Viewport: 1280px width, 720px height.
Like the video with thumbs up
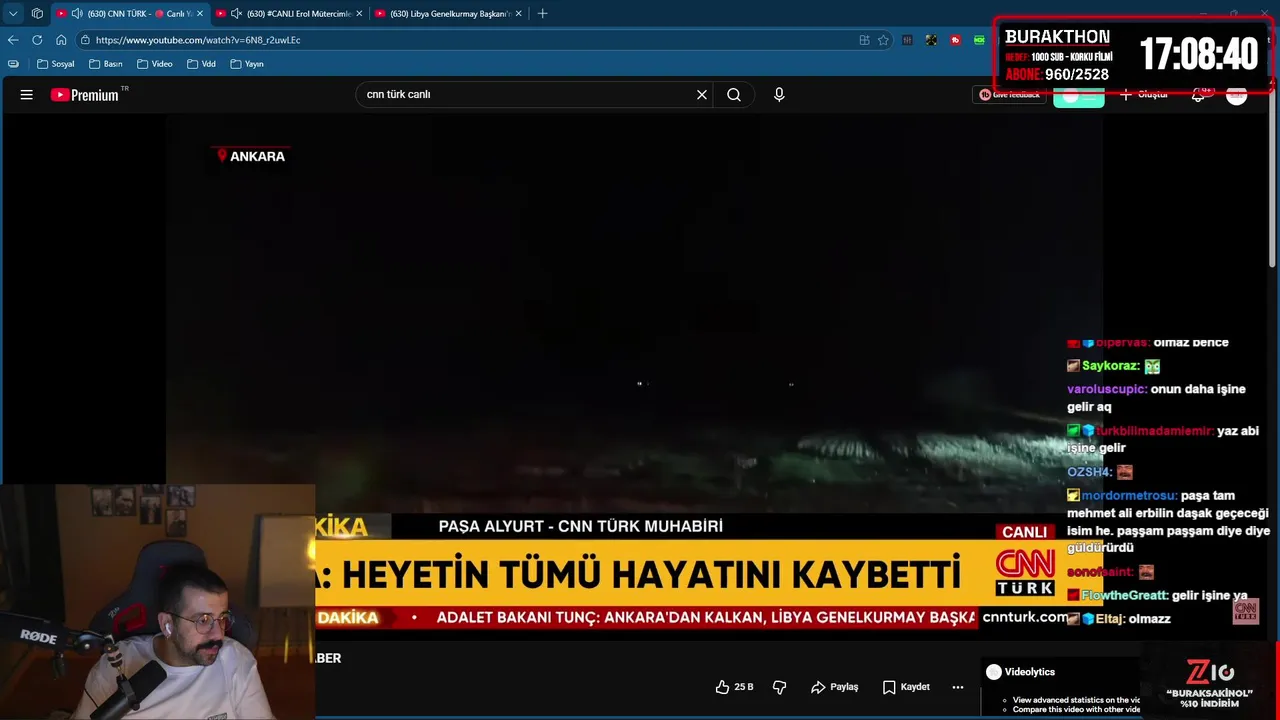click(x=735, y=687)
